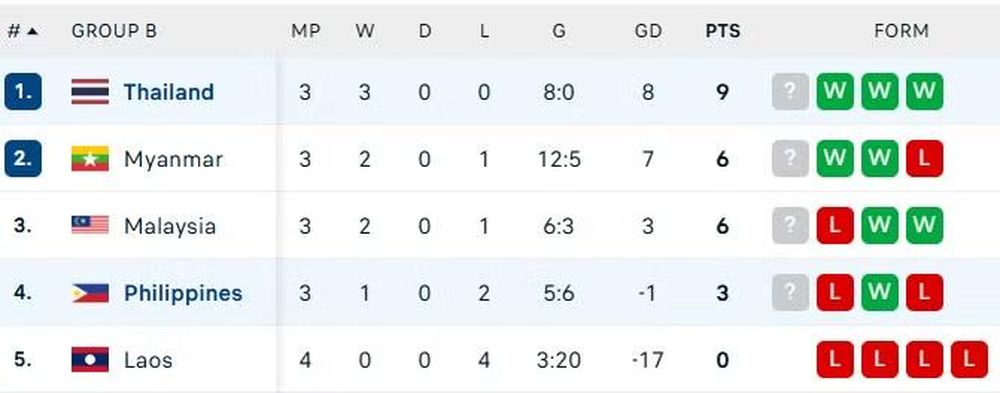This screenshot has width=1000, height=393.
Task: Click the MP column header
Action: [305, 31]
